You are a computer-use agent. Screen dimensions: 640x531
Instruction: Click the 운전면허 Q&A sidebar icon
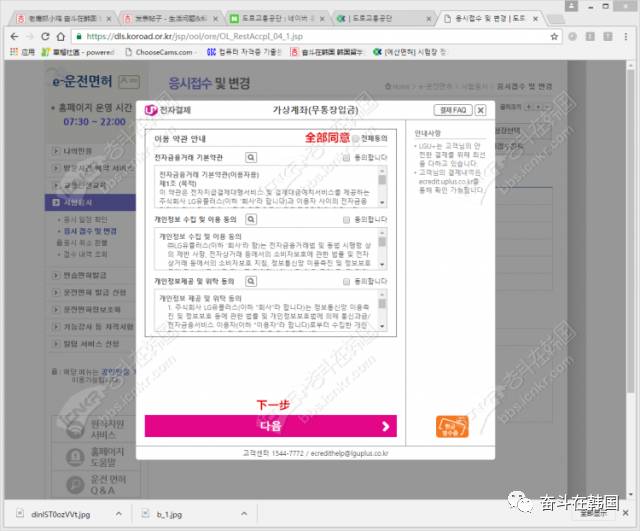[75, 484]
